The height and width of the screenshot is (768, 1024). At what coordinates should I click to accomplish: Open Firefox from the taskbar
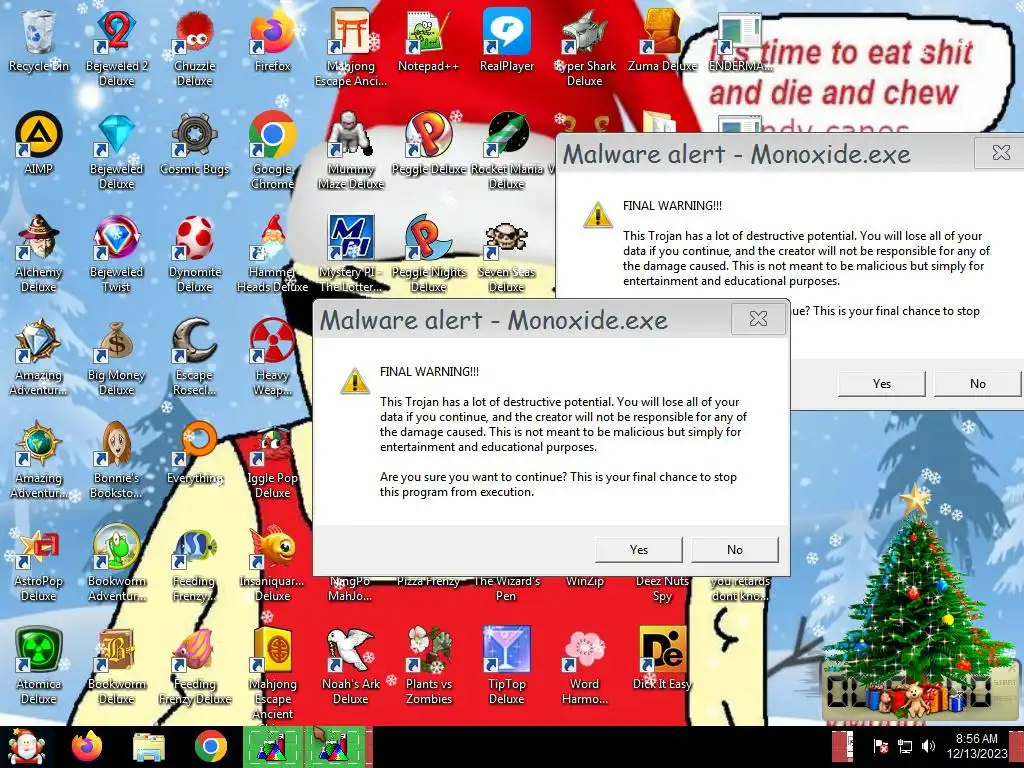(x=87, y=746)
